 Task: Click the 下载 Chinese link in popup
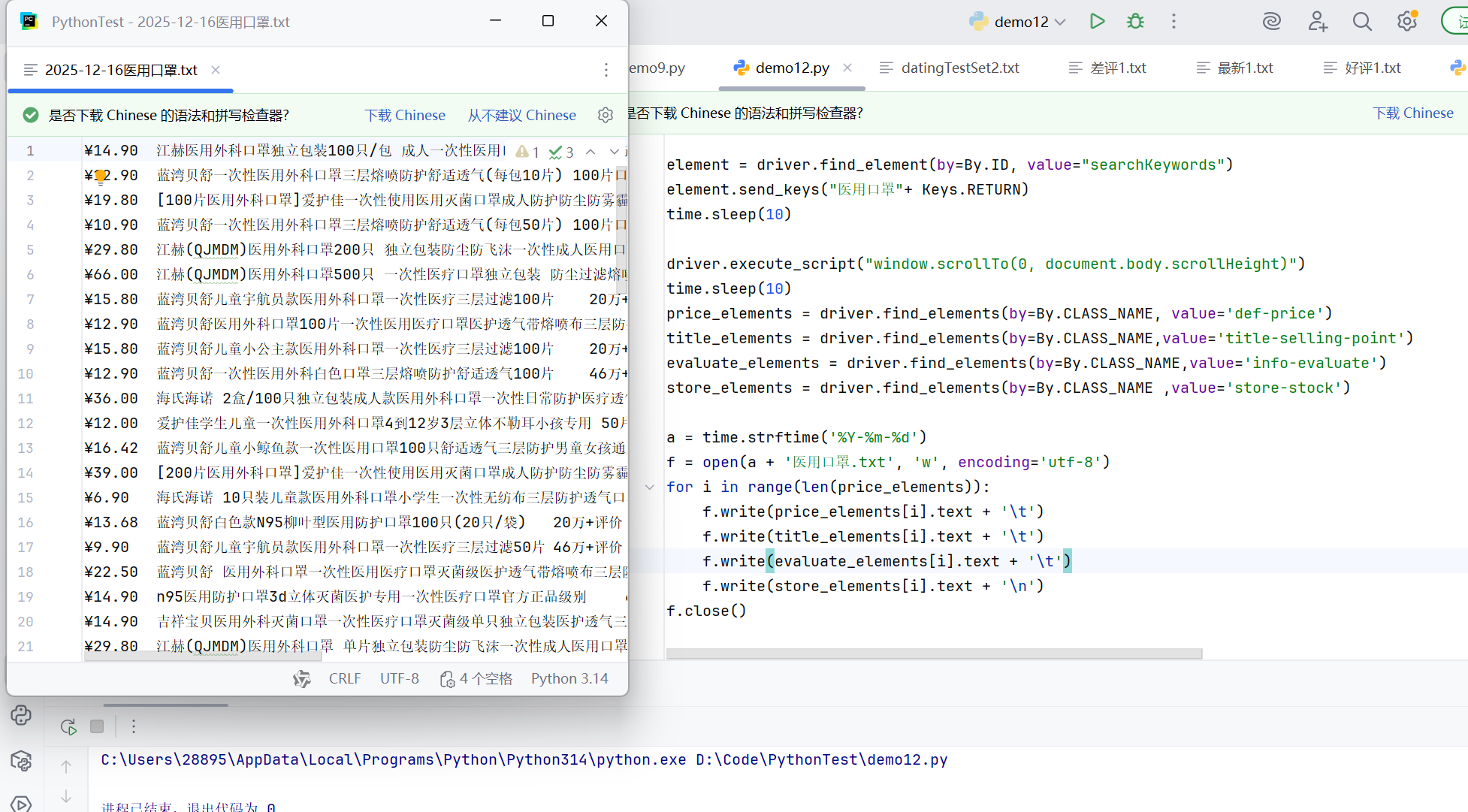[405, 115]
